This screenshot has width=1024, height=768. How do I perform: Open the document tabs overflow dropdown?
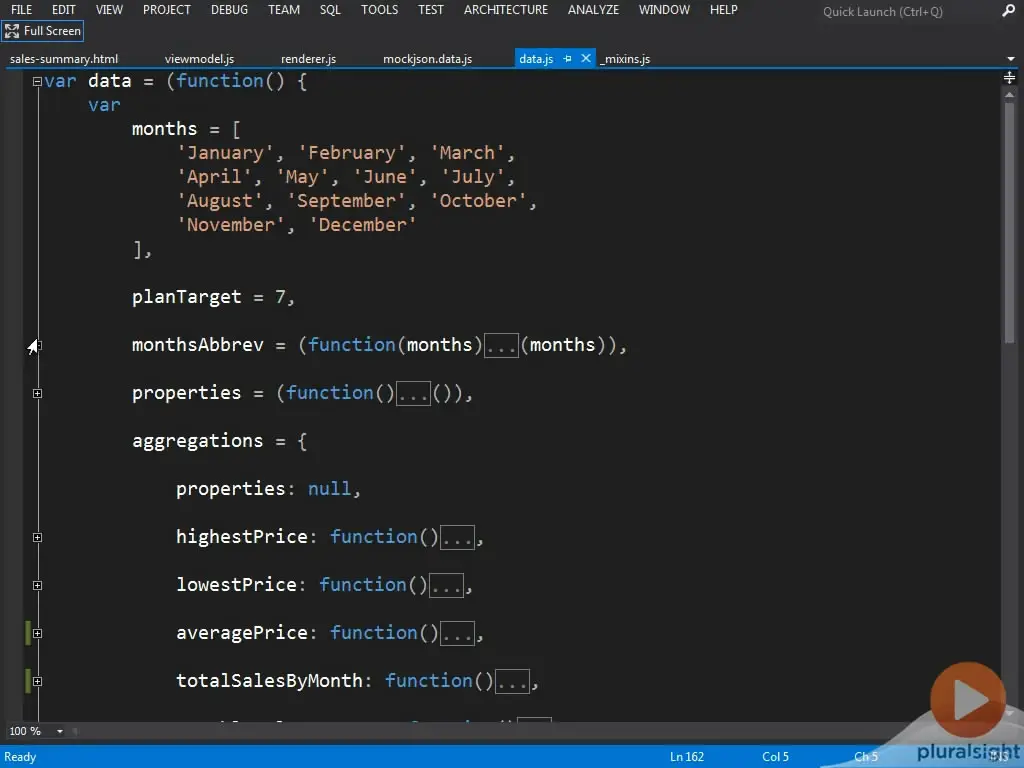(x=1011, y=59)
